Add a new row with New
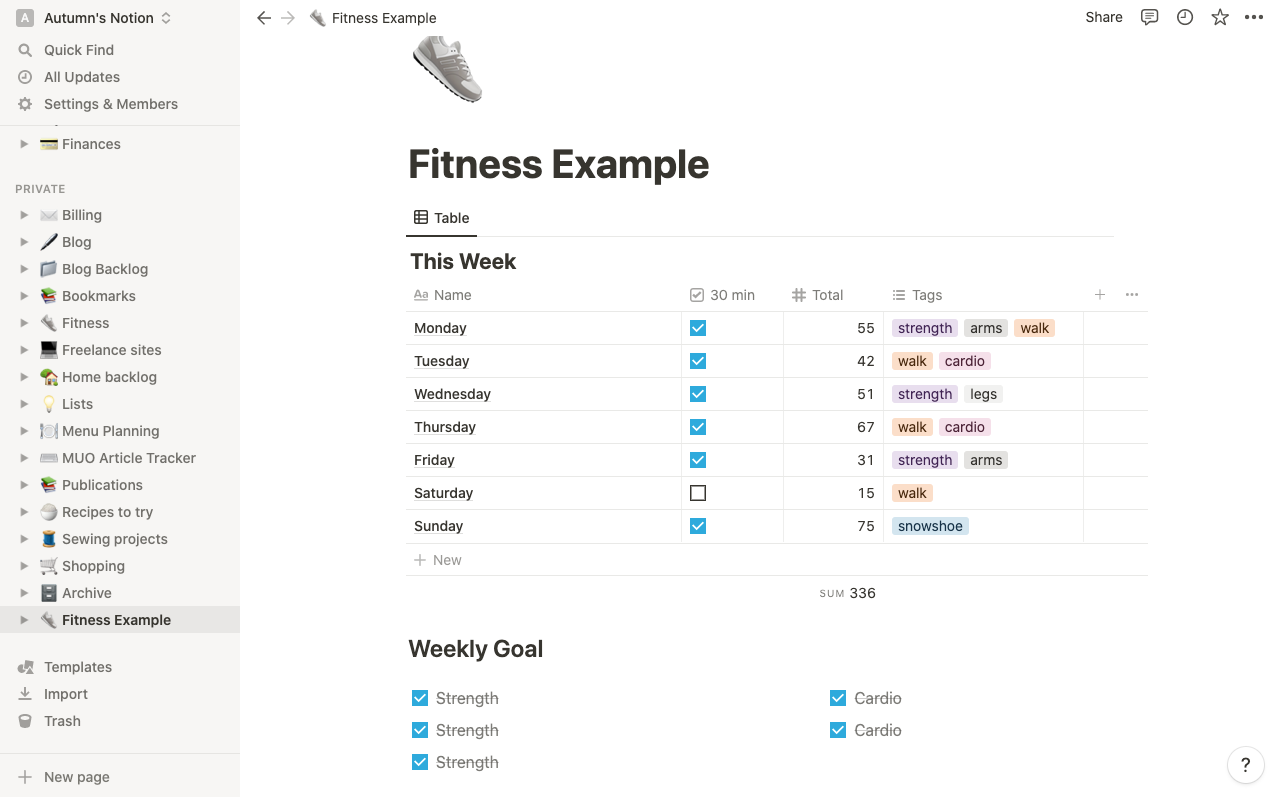Screen dimensions: 1277x797 pyautogui.click(x=438, y=560)
